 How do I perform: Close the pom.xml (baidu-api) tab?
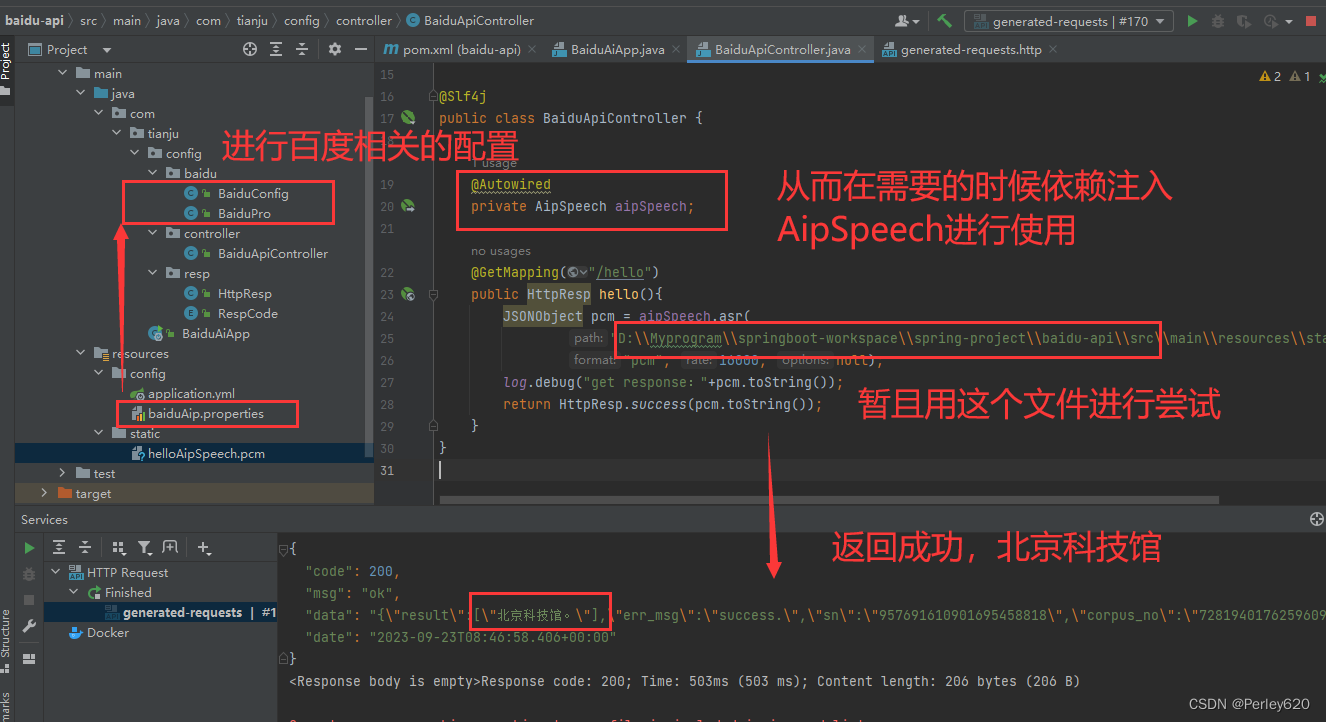(x=531, y=49)
